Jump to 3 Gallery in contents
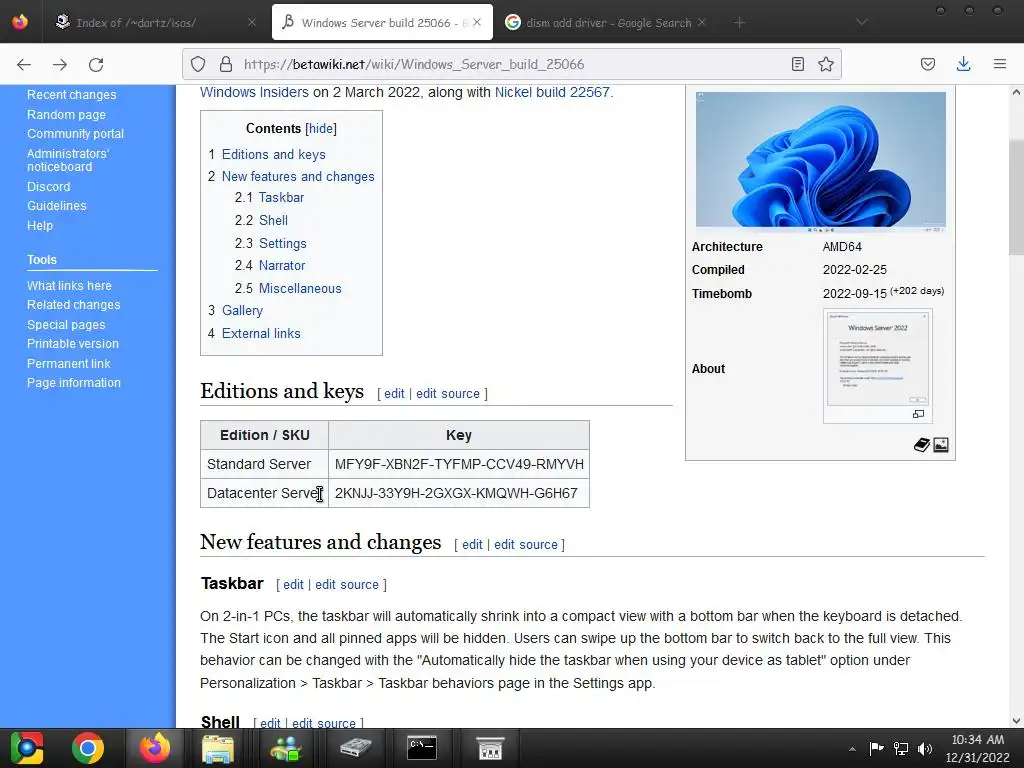This screenshot has height=768, width=1024. pyautogui.click(x=242, y=310)
